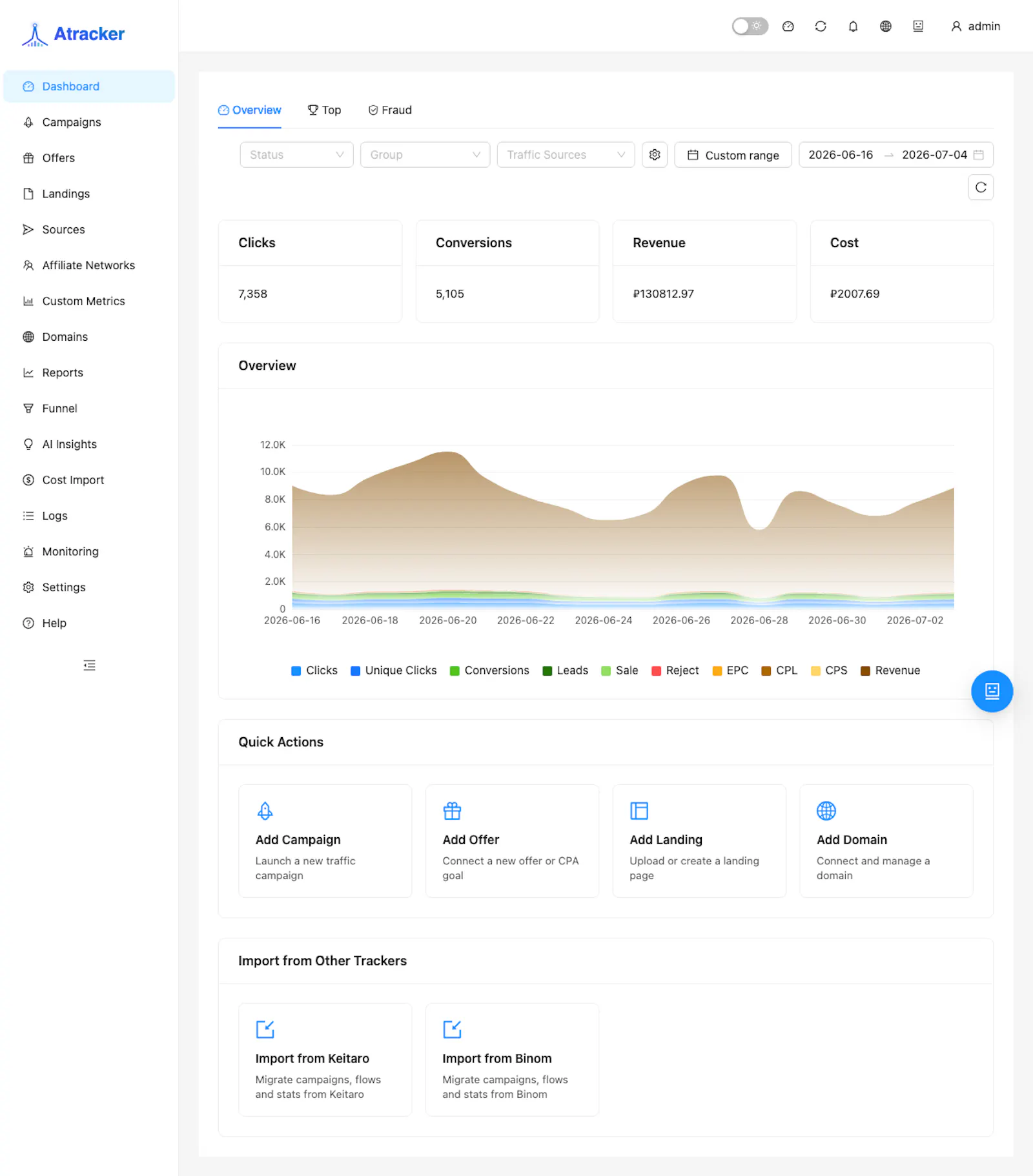Toggle the Sale legend series

[x=620, y=671]
